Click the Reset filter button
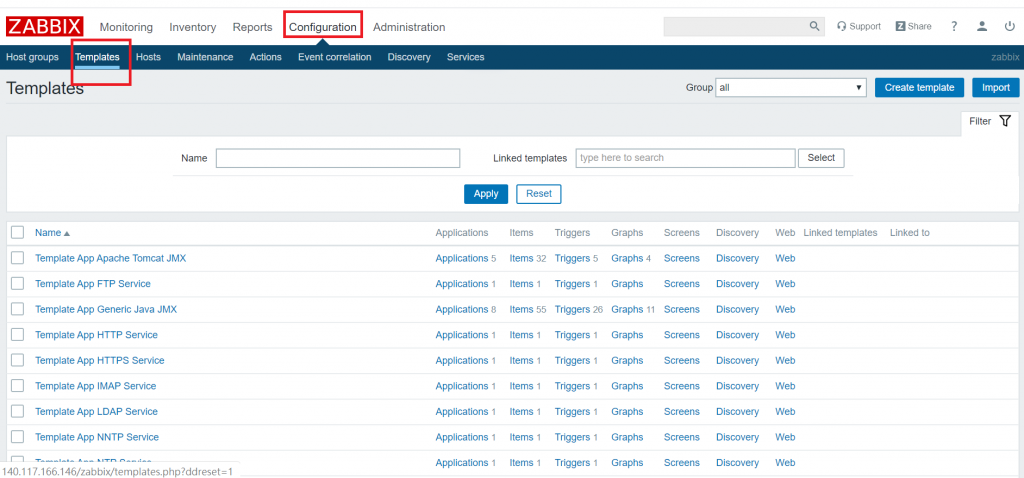Viewport: 1024px width, 478px height. click(x=539, y=194)
